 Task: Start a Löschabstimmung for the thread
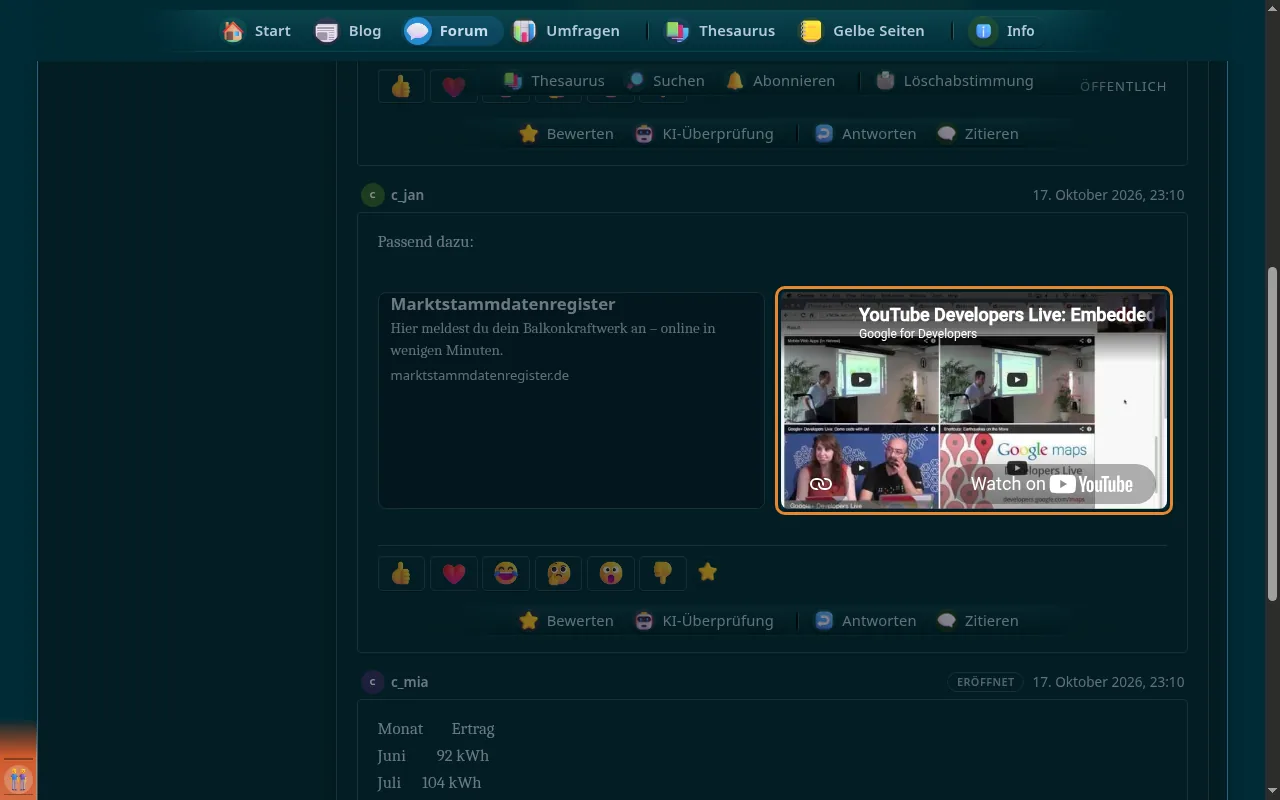954,81
